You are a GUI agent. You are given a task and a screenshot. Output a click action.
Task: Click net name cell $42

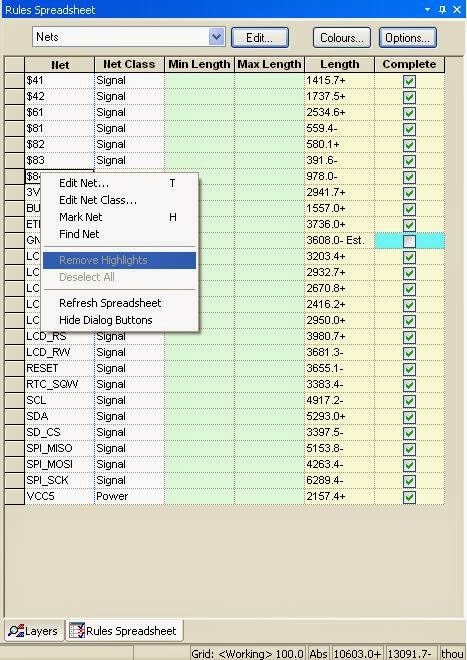[59, 96]
